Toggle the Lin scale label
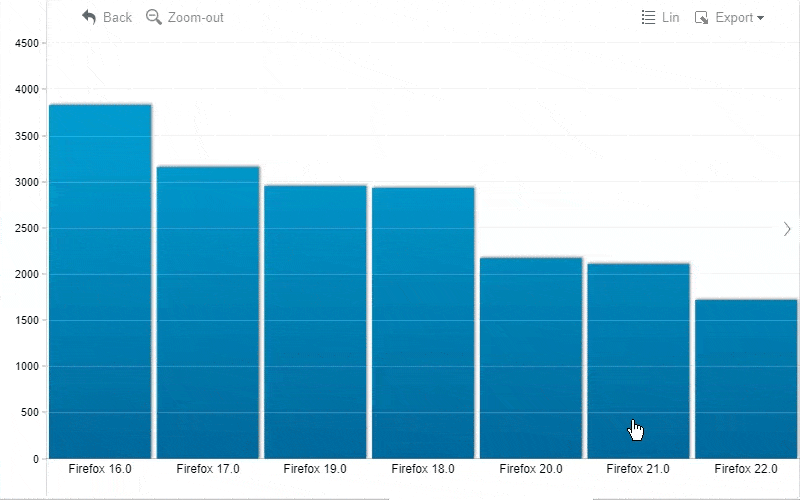The height and width of the screenshot is (500, 800). pyautogui.click(x=670, y=17)
